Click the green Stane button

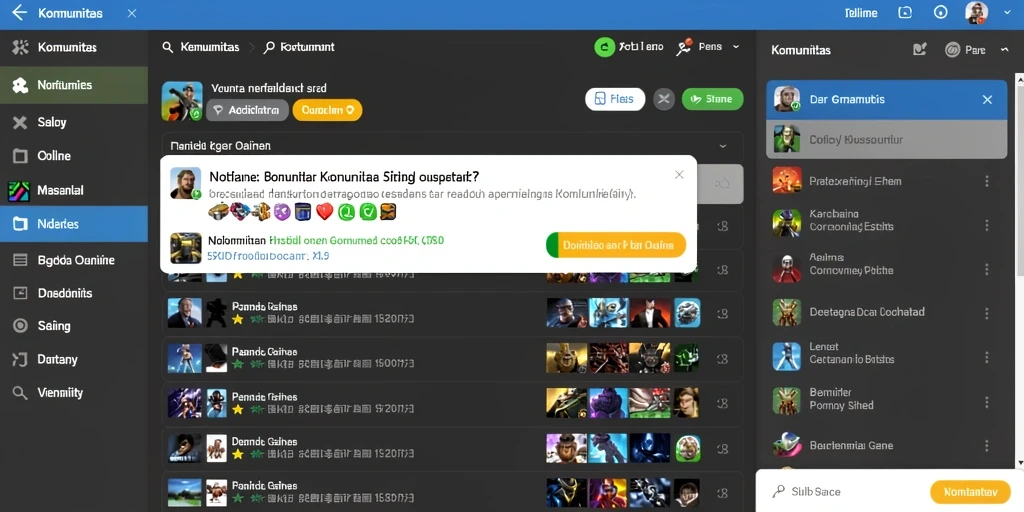(712, 99)
